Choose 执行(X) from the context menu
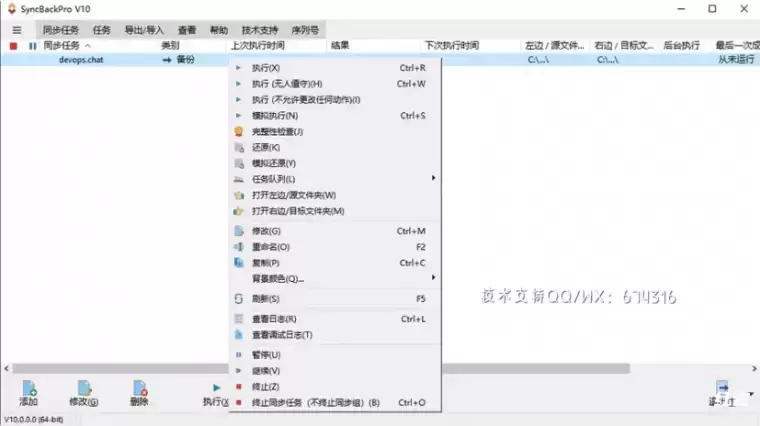Screen dimensions: 760x426 pos(335,68)
